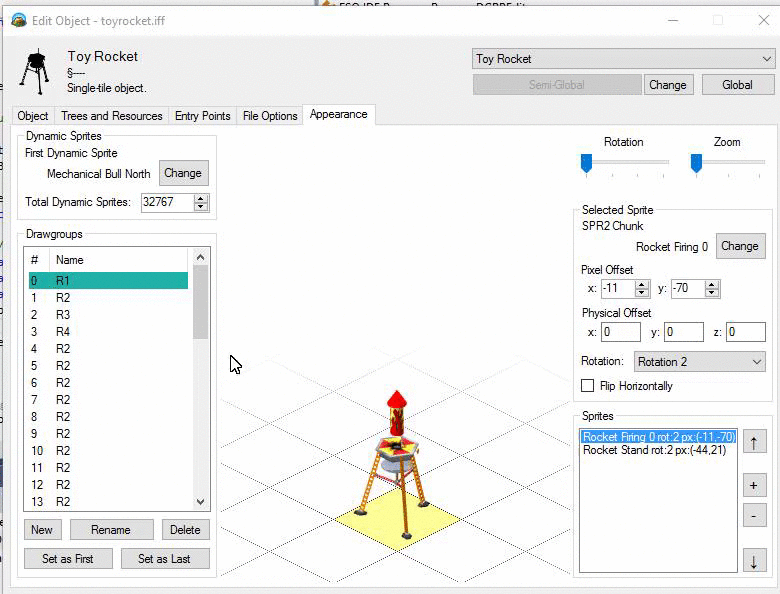Image resolution: width=780 pixels, height=594 pixels.
Task: Change the selected SPR2 chunk sprite
Action: point(740,246)
